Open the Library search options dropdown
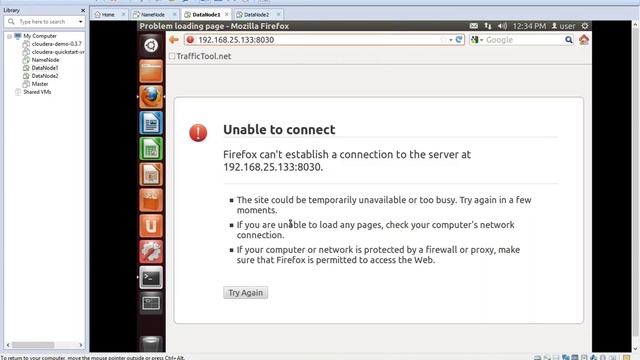The image size is (640, 360). pos(80,22)
